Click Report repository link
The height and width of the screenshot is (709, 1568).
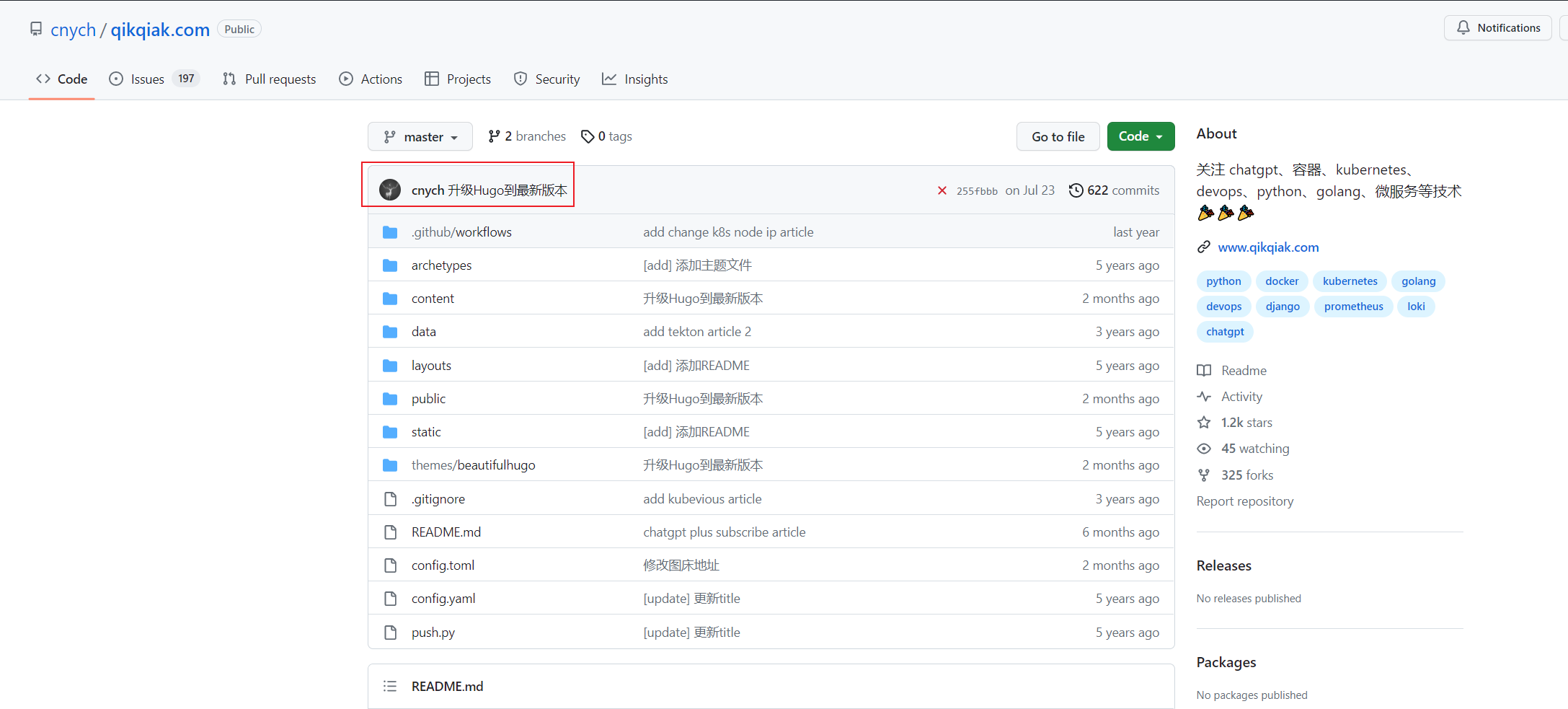pos(1245,501)
